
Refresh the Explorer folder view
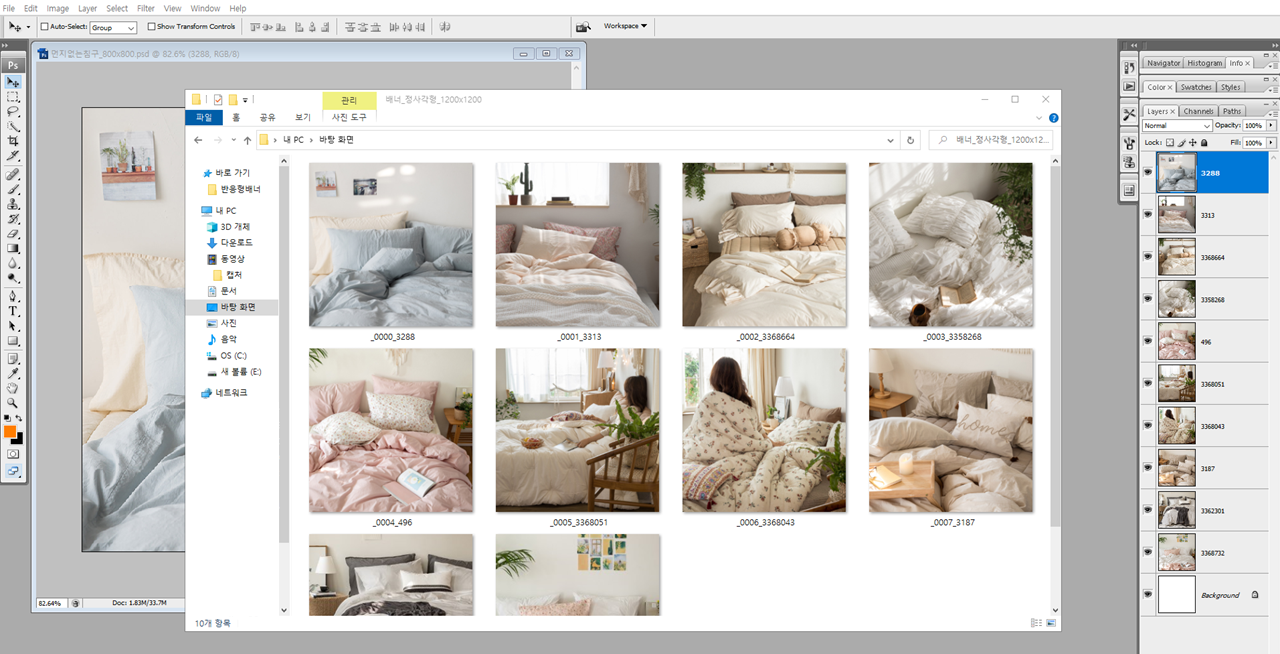pyautogui.click(x=910, y=140)
